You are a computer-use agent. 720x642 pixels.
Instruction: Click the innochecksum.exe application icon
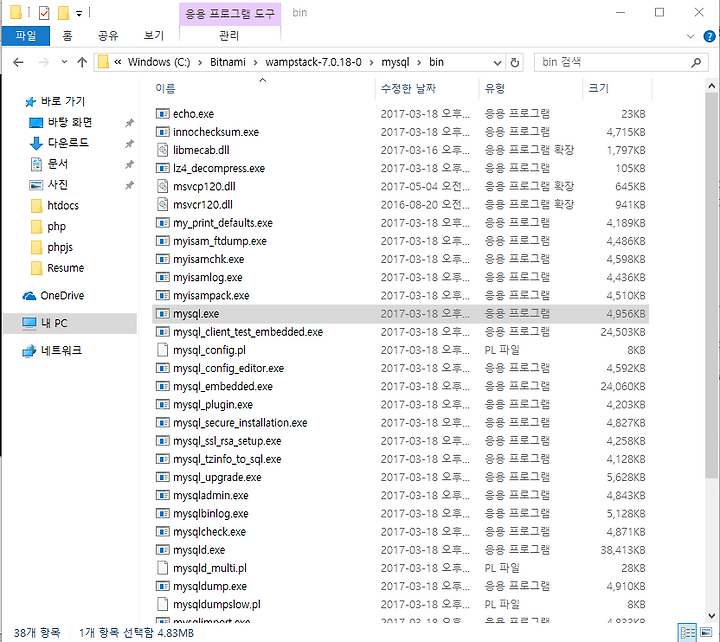pyautogui.click(x=163, y=132)
